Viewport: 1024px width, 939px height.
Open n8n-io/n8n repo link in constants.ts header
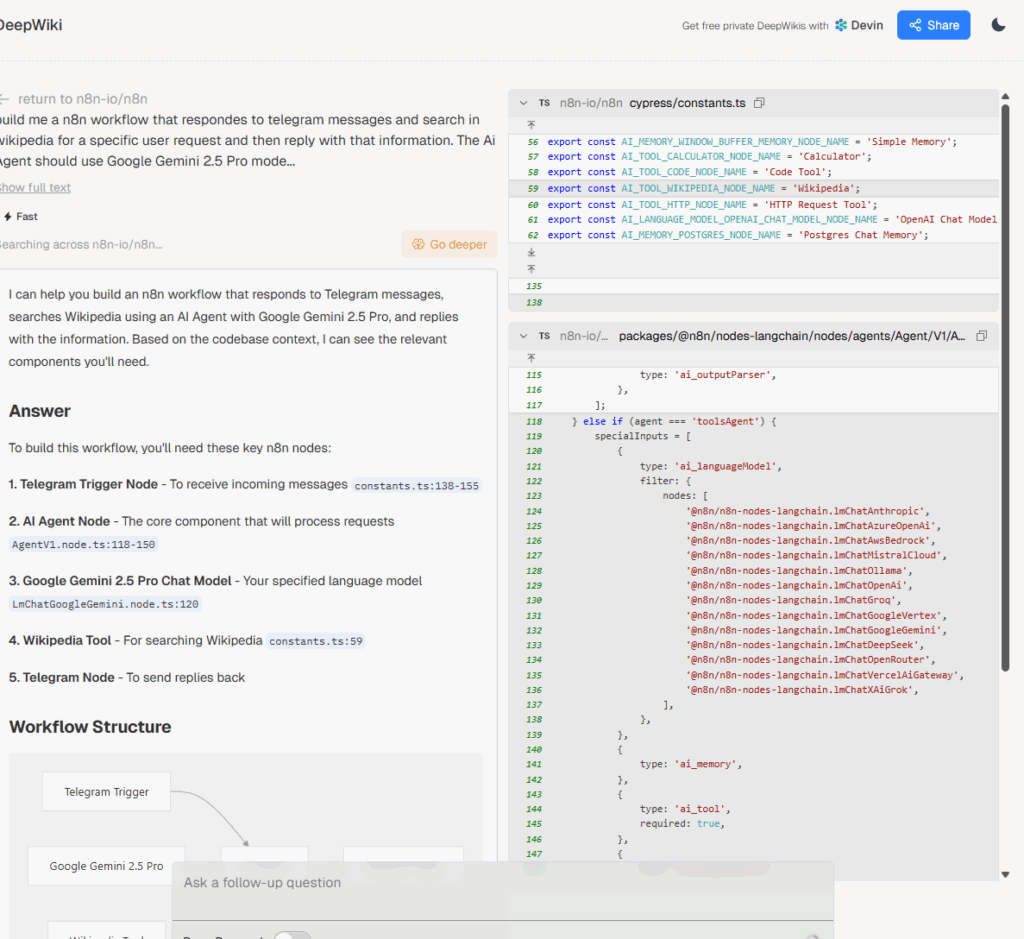pyautogui.click(x=591, y=103)
